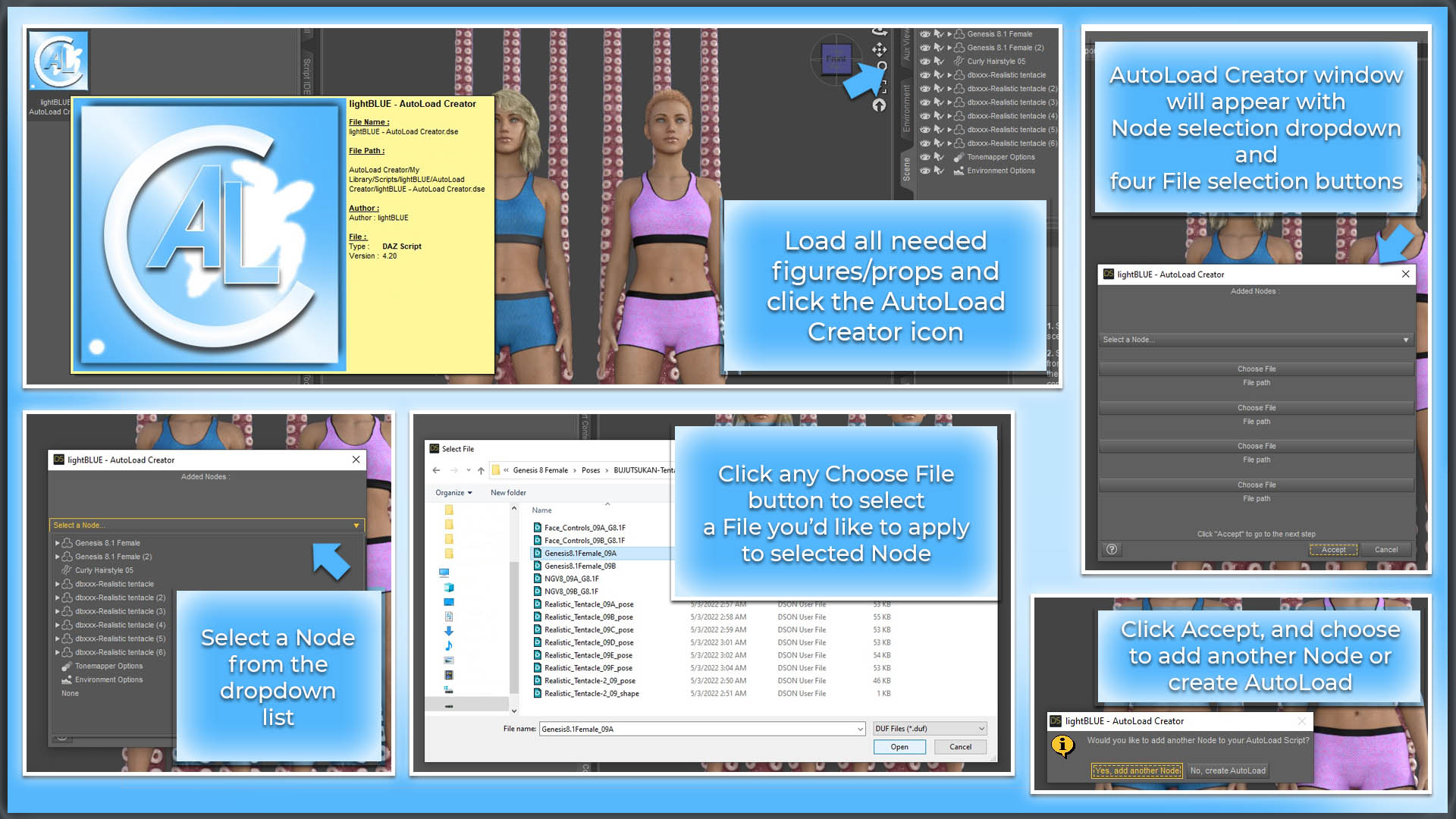The height and width of the screenshot is (819, 1456).
Task: Toggle visibility of dbxxx-Realistic tentacle (3)
Action: tap(925, 102)
